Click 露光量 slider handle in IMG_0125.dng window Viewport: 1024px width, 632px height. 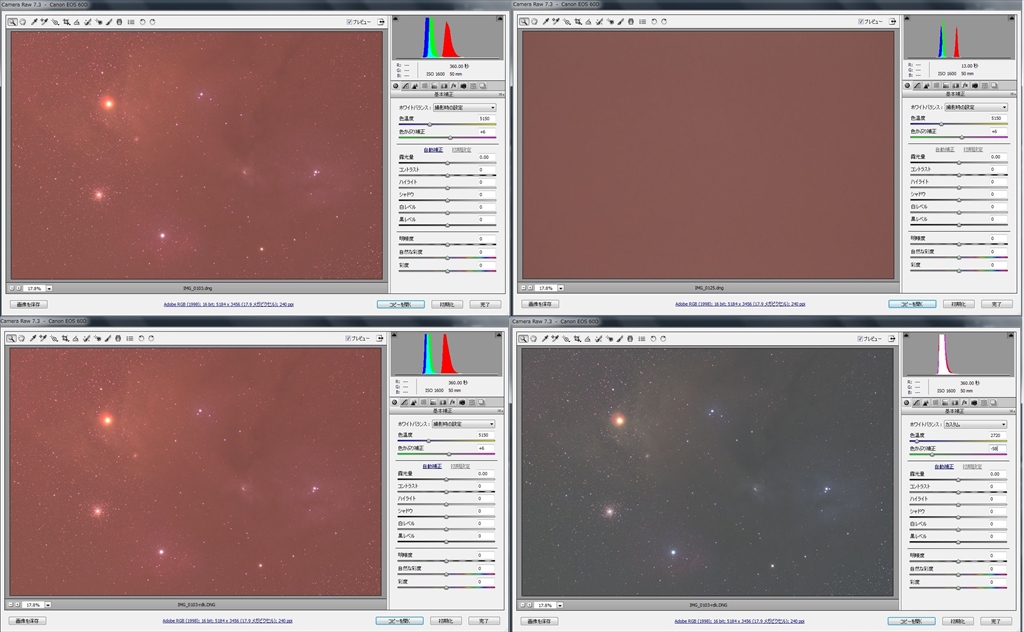(959, 163)
